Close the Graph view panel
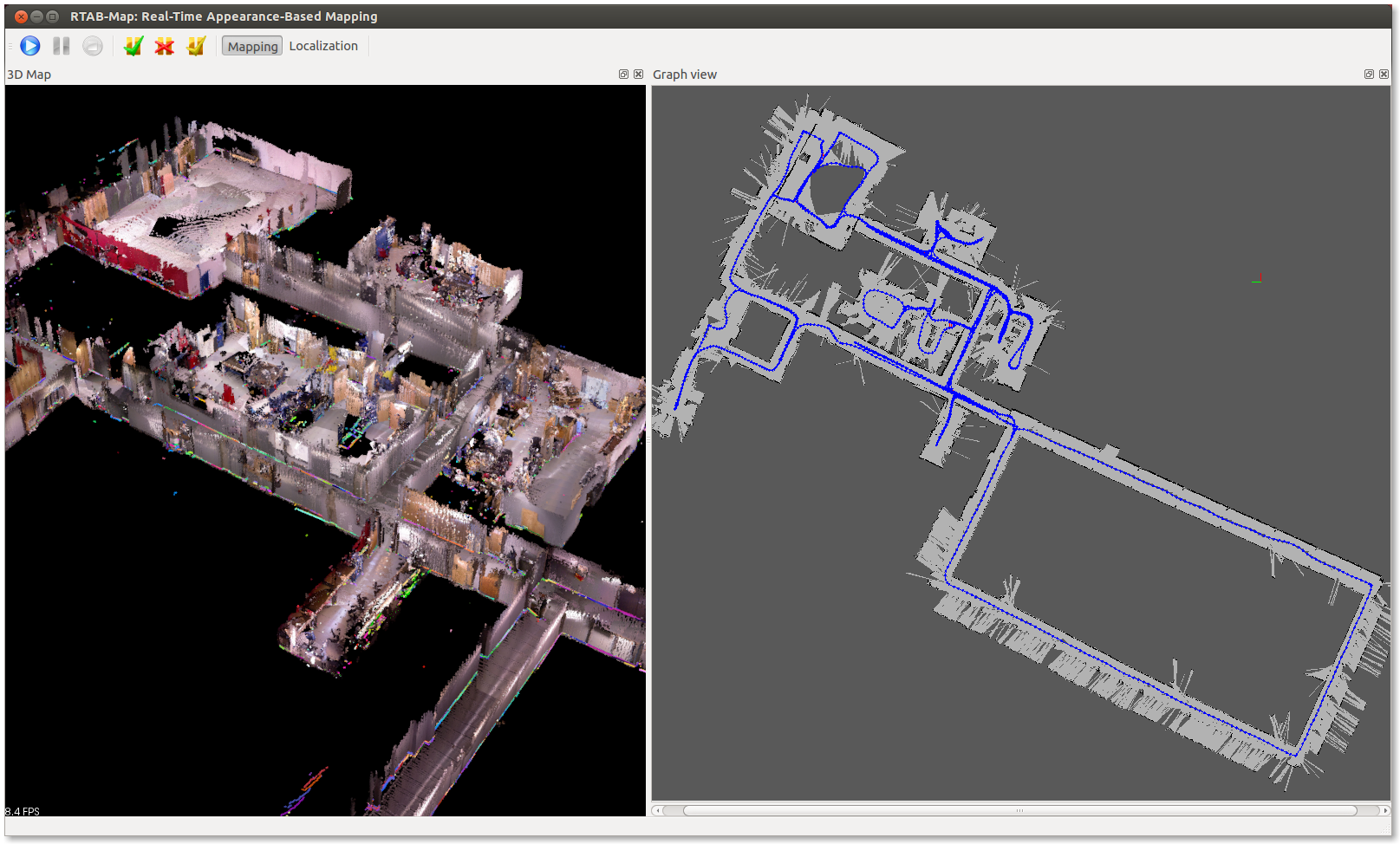The image size is (1400, 844). pos(1384,75)
